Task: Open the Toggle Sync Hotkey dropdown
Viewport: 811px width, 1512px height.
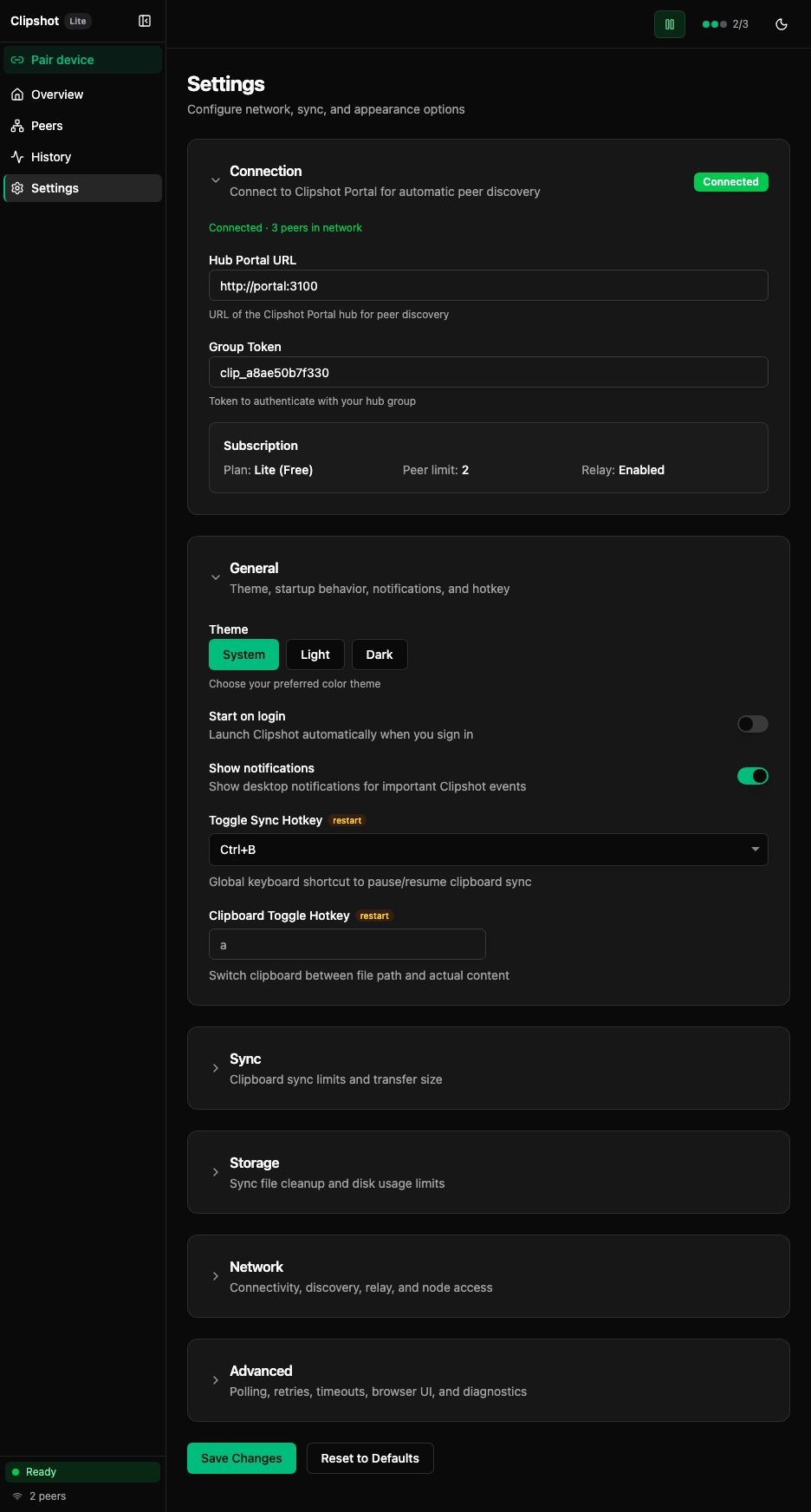Action: [488, 850]
